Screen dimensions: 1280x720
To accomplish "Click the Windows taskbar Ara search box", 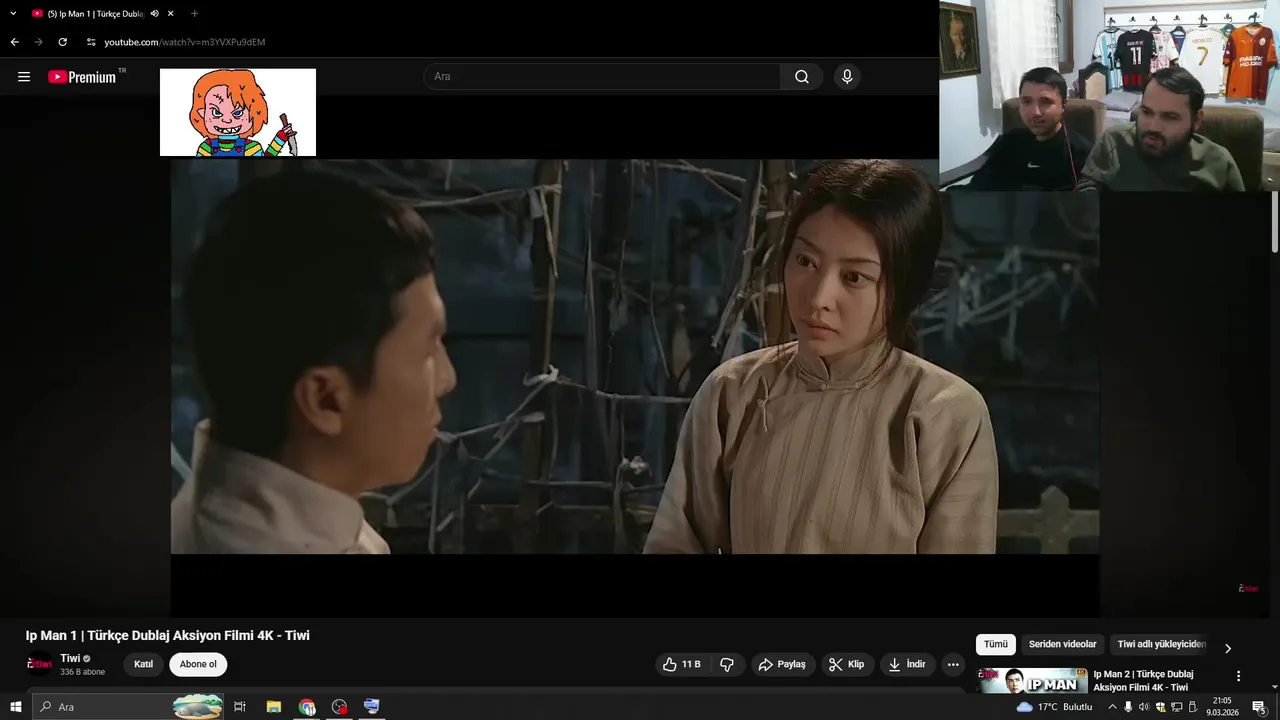I will (x=128, y=707).
